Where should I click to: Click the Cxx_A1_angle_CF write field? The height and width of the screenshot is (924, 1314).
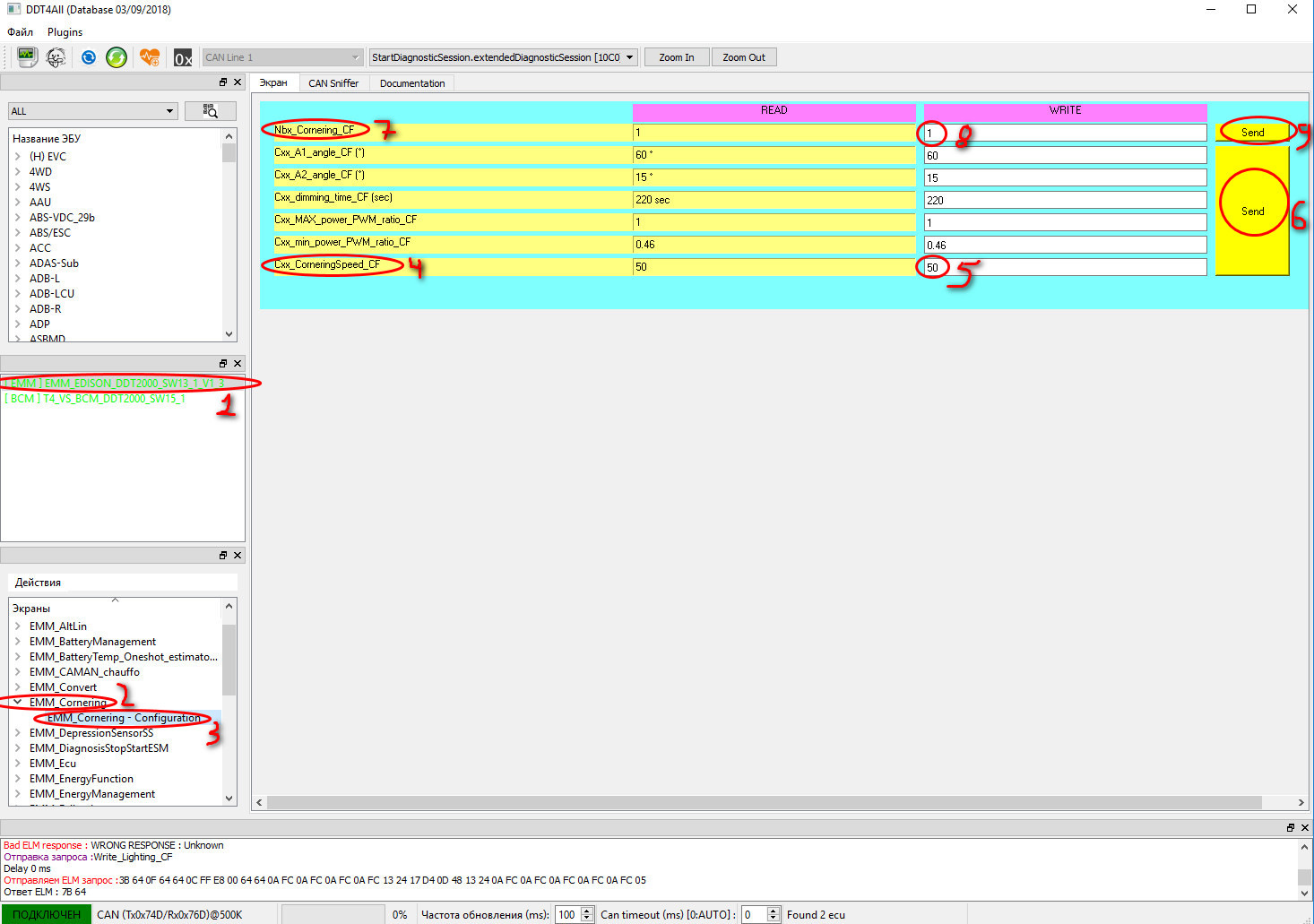(x=1065, y=155)
